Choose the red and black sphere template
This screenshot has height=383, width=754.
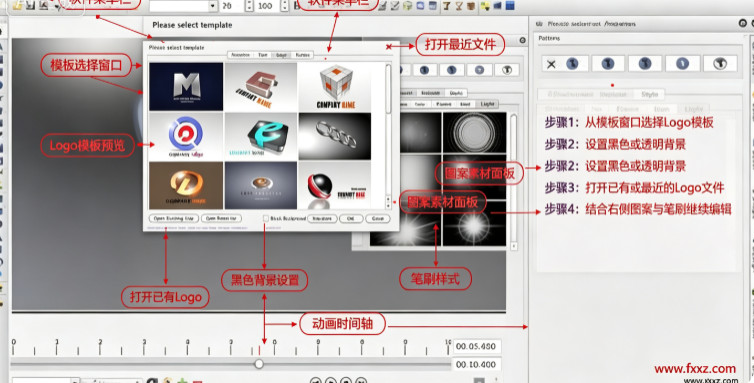(335, 185)
